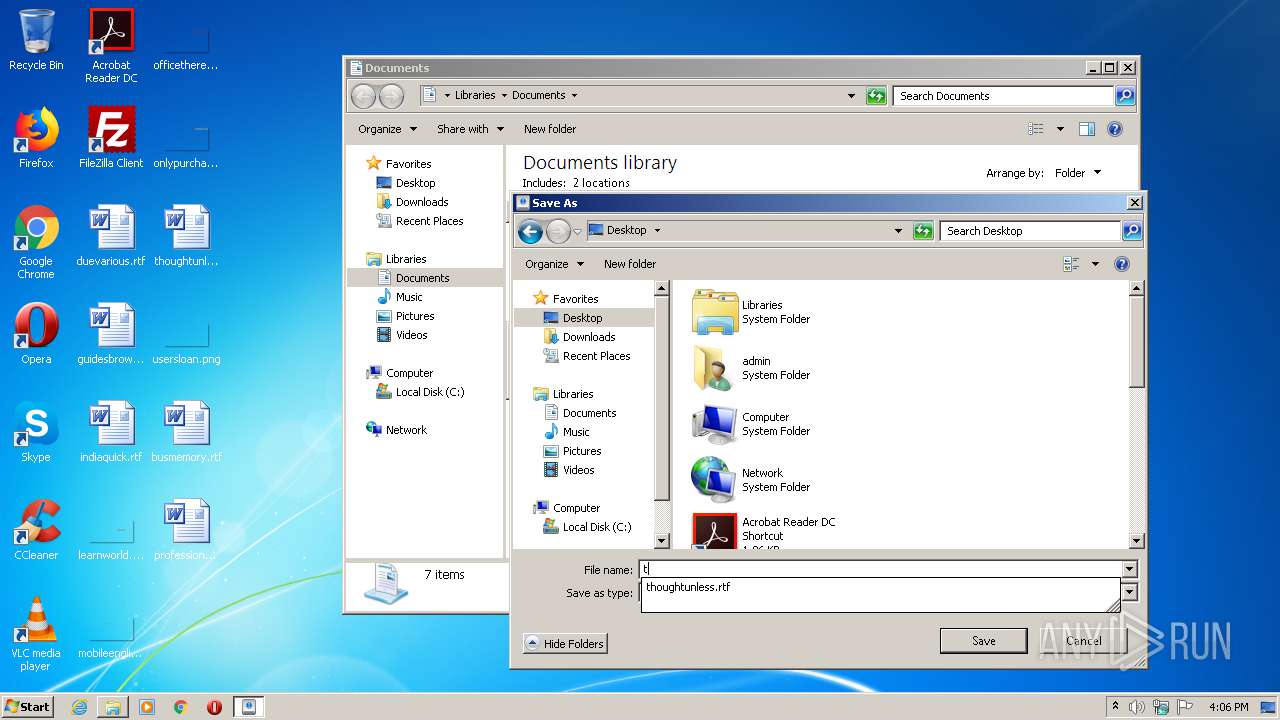
Task: Click the Save button
Action: click(x=983, y=641)
